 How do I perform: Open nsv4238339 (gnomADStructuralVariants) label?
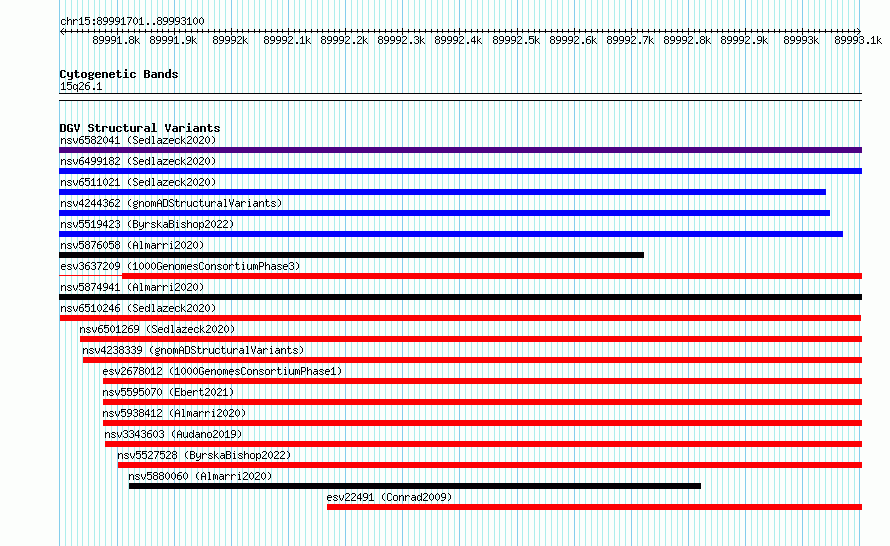click(193, 350)
